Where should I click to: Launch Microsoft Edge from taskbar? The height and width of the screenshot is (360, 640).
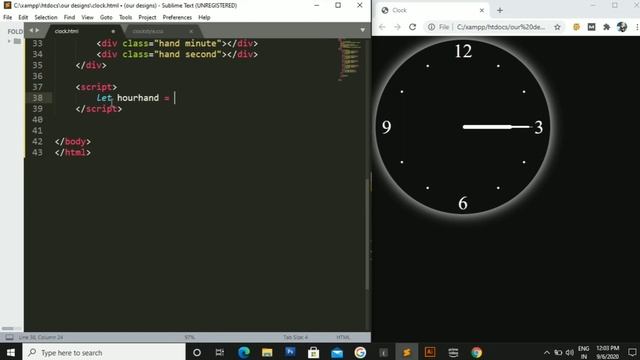click(244, 352)
